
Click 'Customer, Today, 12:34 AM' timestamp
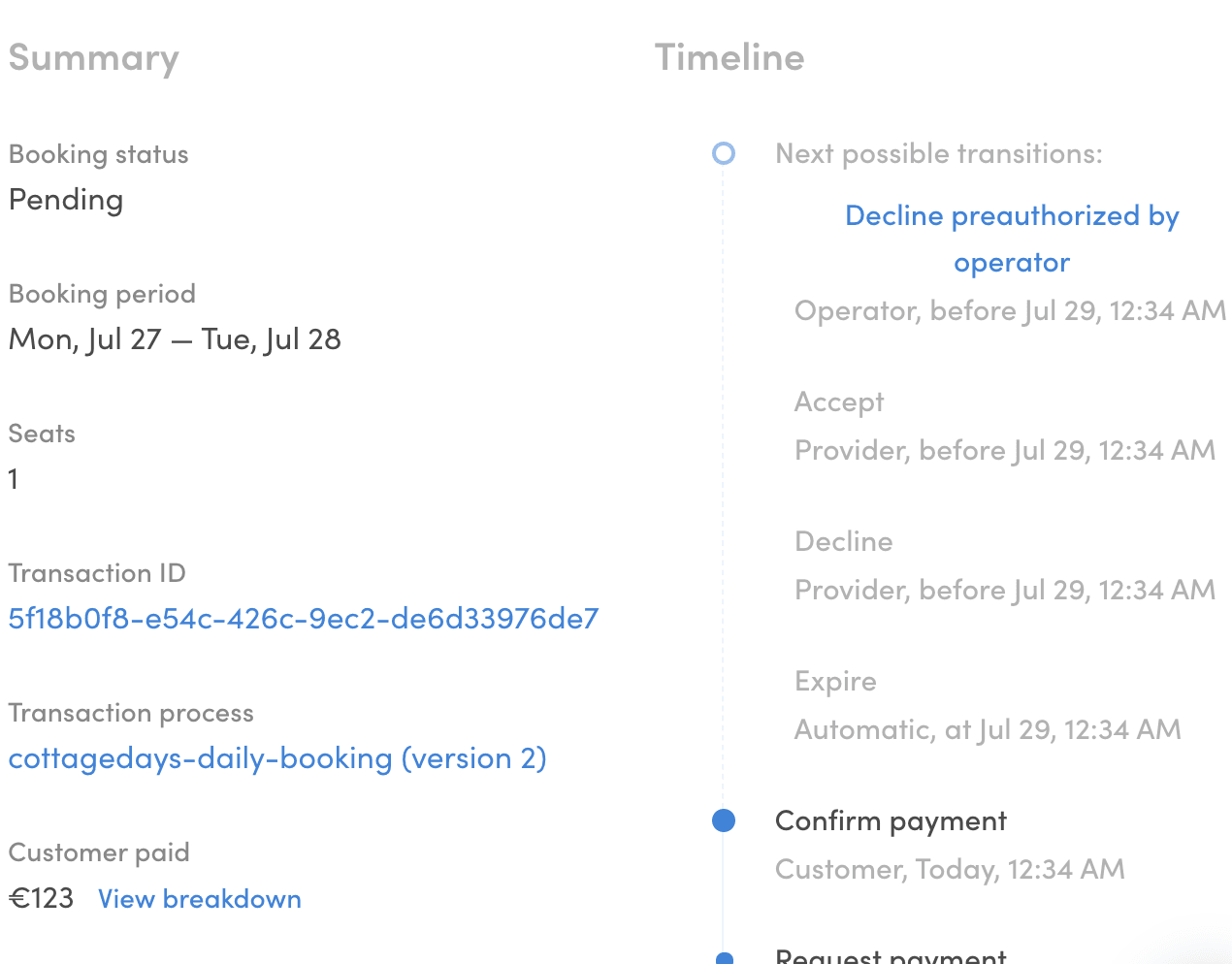(x=950, y=869)
